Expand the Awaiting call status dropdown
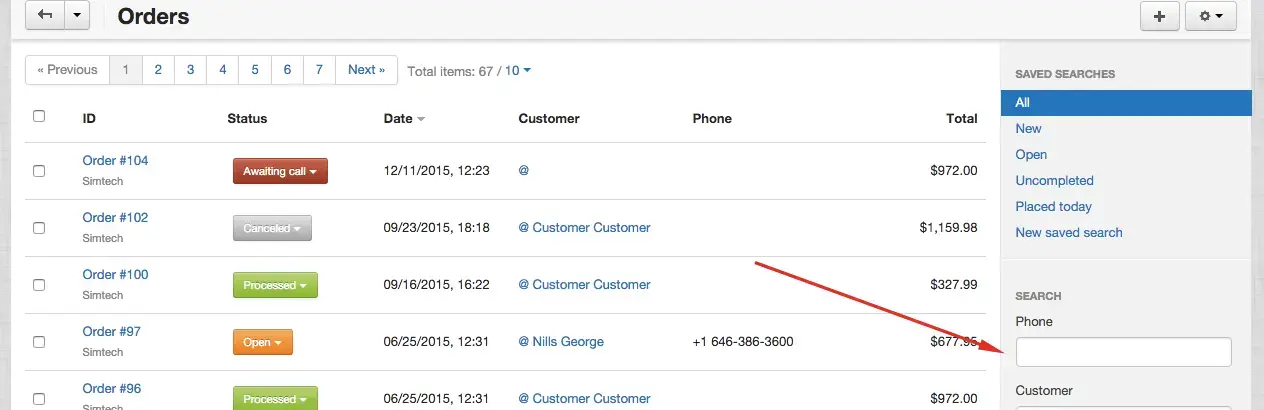The height and width of the screenshot is (410, 1264). coord(280,171)
